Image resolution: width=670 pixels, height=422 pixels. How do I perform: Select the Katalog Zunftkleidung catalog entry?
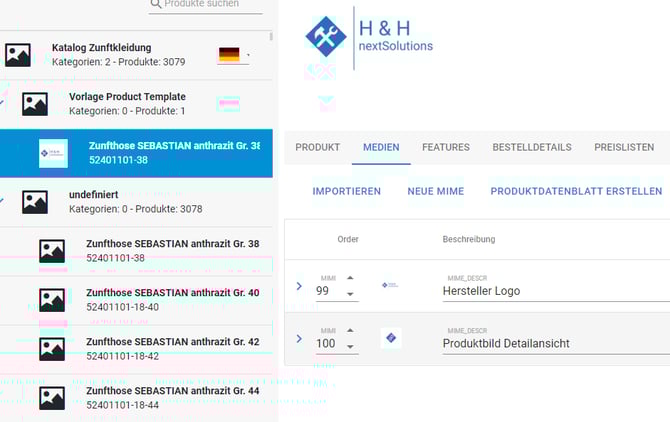pyautogui.click(x=136, y=55)
